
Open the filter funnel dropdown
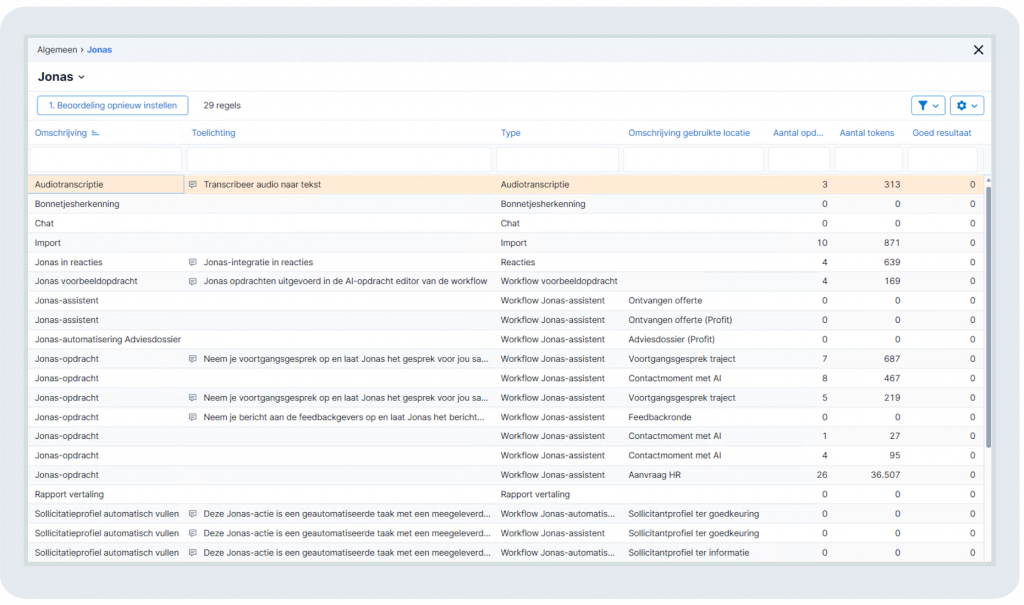[927, 105]
